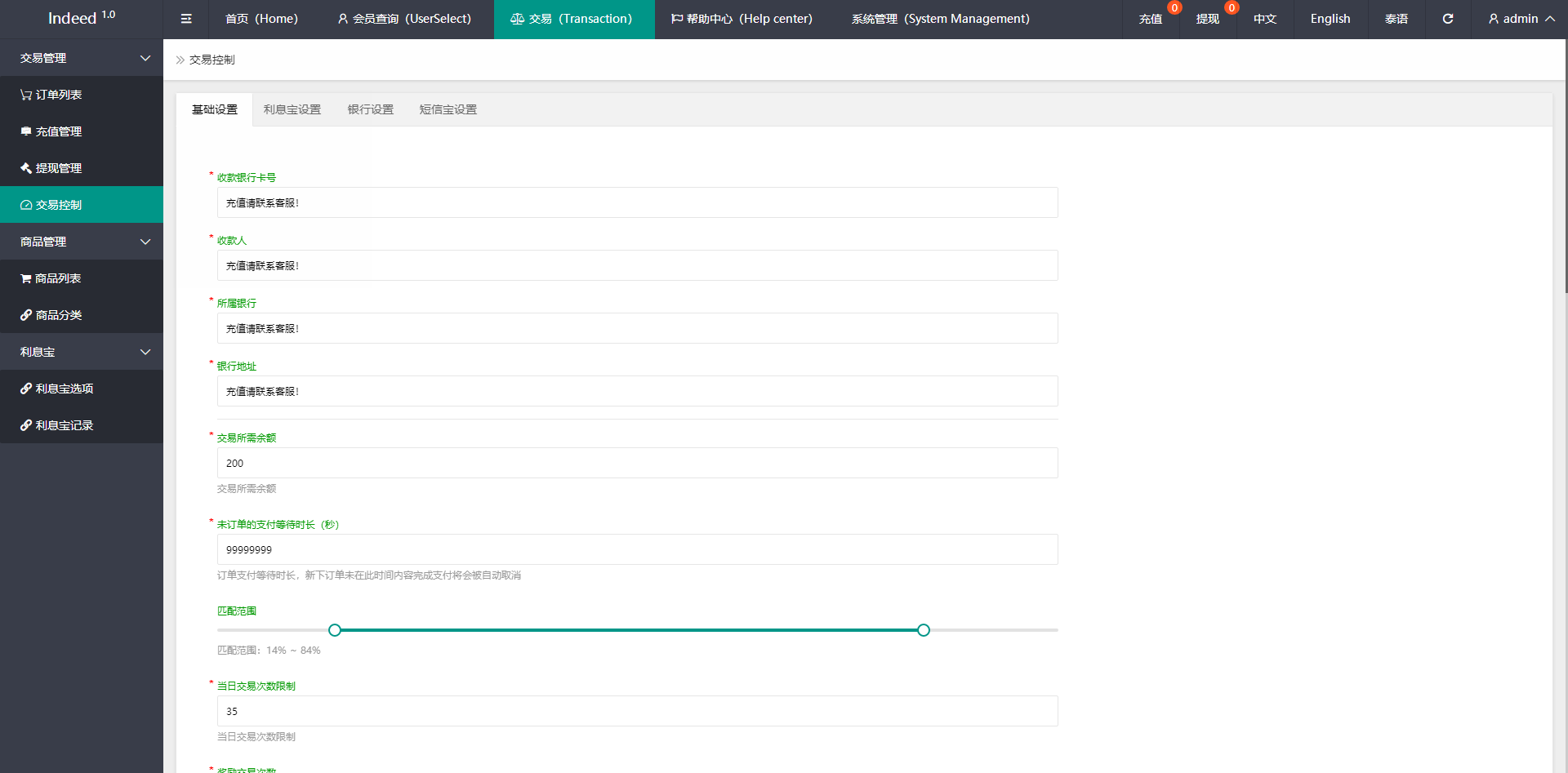Select 交易控制 sidebar item
1568x773 pixels.
[82, 205]
